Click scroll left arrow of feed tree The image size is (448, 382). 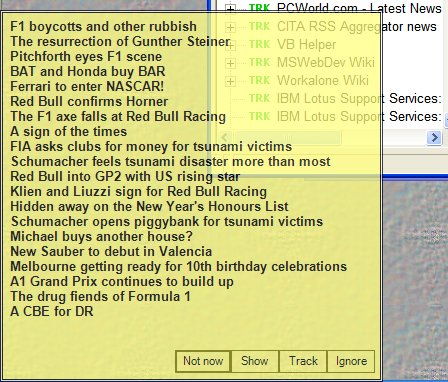[225, 137]
